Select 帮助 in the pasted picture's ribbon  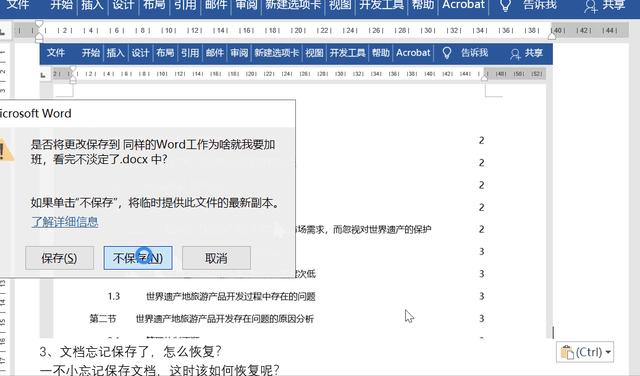(381, 53)
